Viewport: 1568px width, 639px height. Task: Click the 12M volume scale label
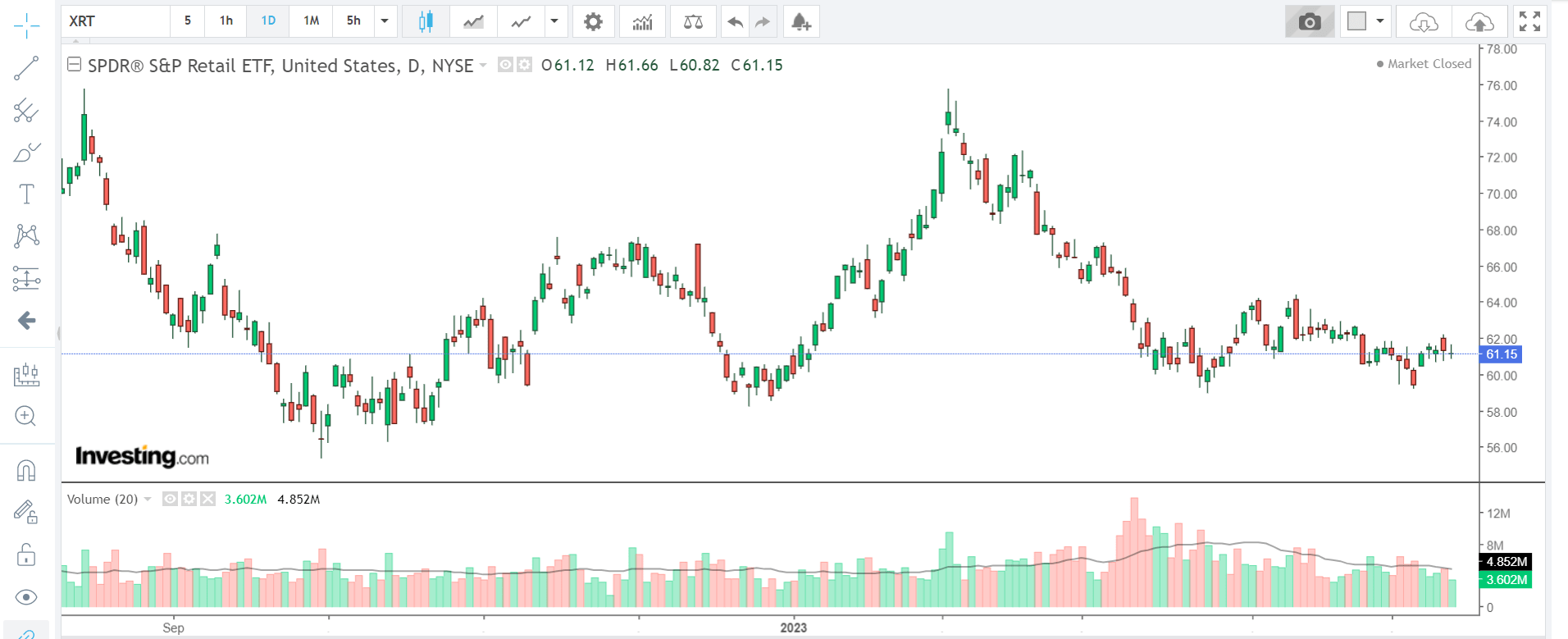tap(1498, 513)
